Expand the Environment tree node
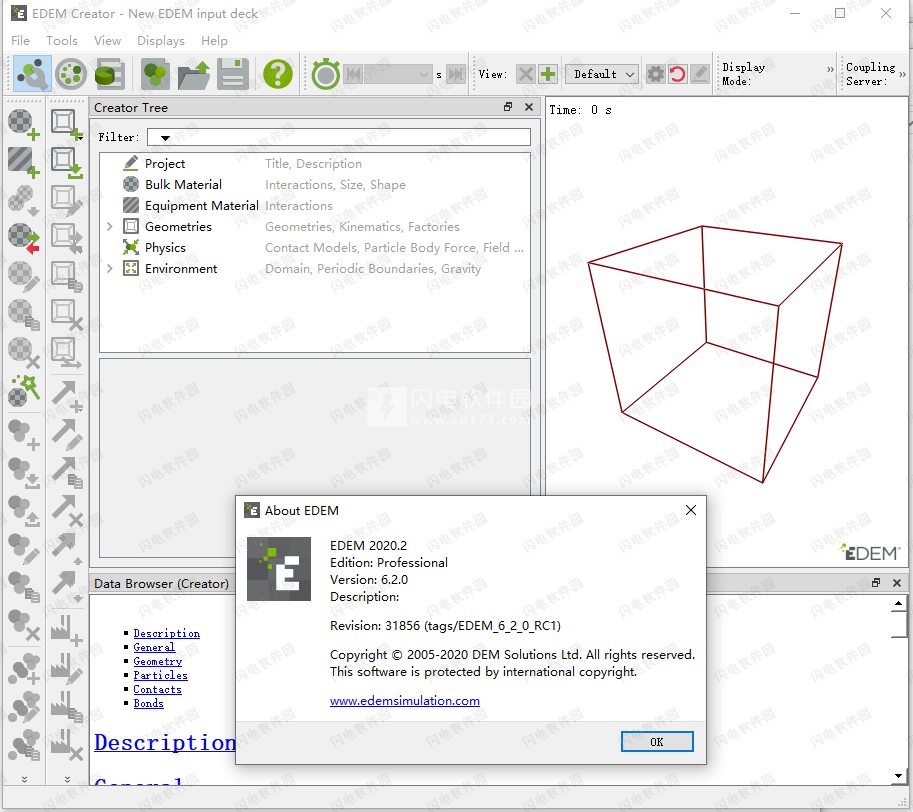 click(x=109, y=268)
